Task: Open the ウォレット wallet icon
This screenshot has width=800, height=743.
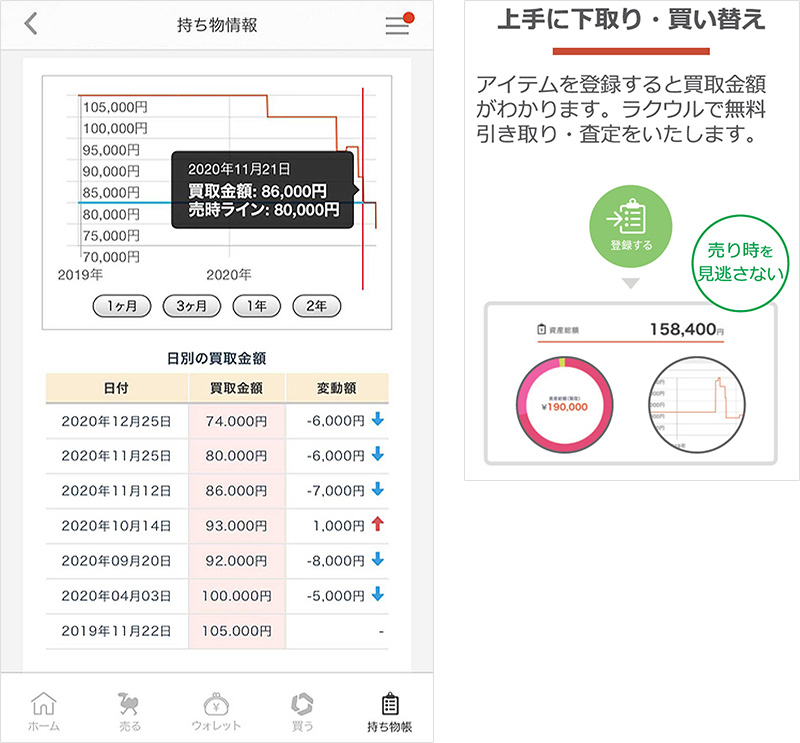Action: (216, 704)
